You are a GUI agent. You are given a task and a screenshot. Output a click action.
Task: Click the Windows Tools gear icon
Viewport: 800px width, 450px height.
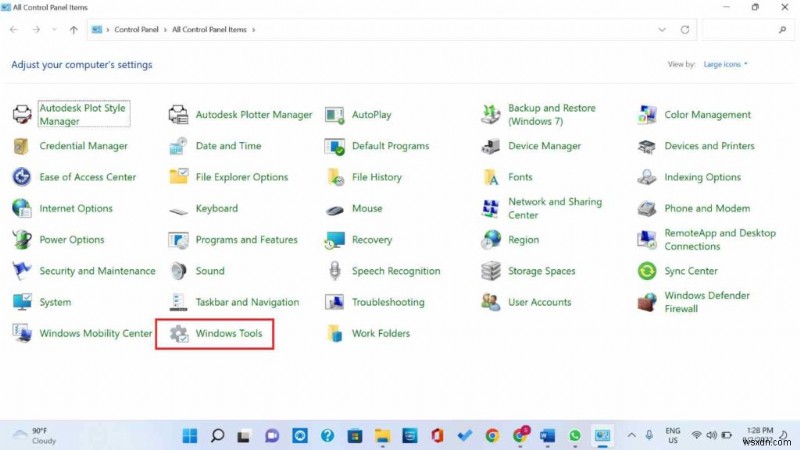click(178, 333)
